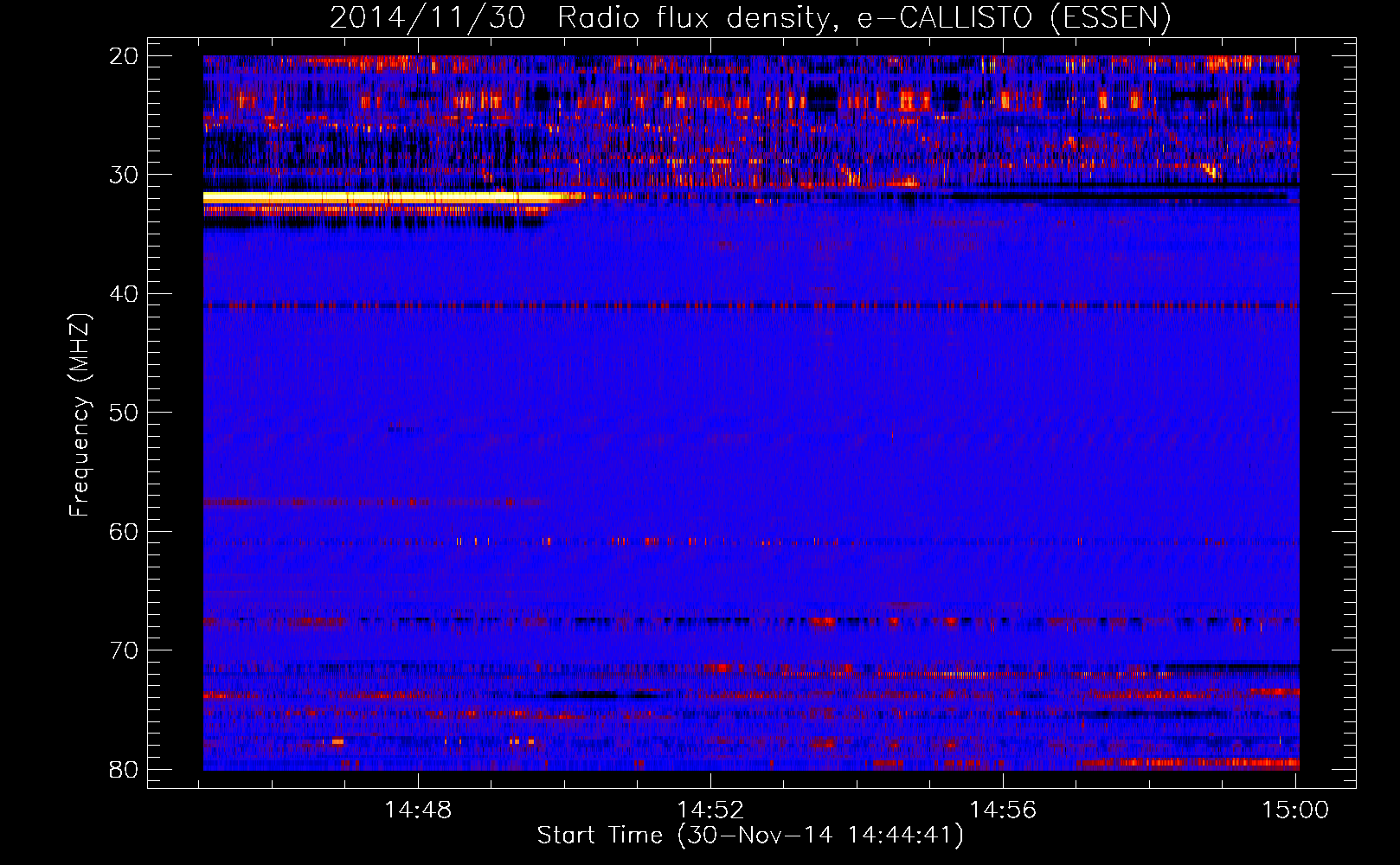This screenshot has width=1400, height=865.
Task: Click the 15:00 time tick label
Action: click(1295, 811)
